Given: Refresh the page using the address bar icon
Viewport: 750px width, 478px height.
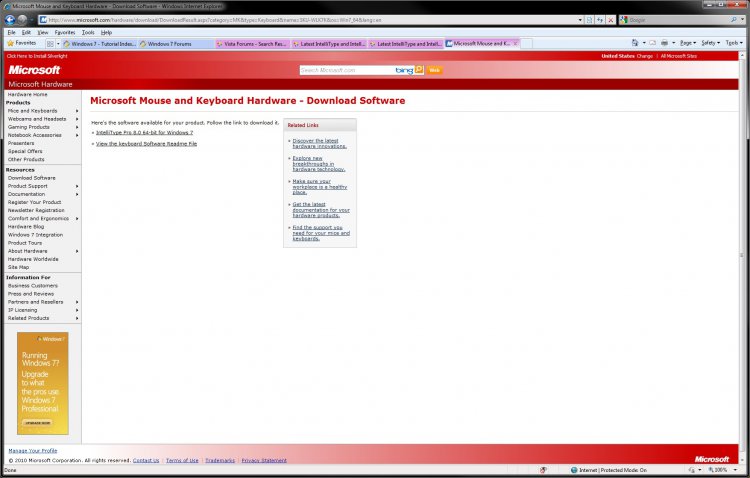Looking at the screenshot, I should [600, 20].
